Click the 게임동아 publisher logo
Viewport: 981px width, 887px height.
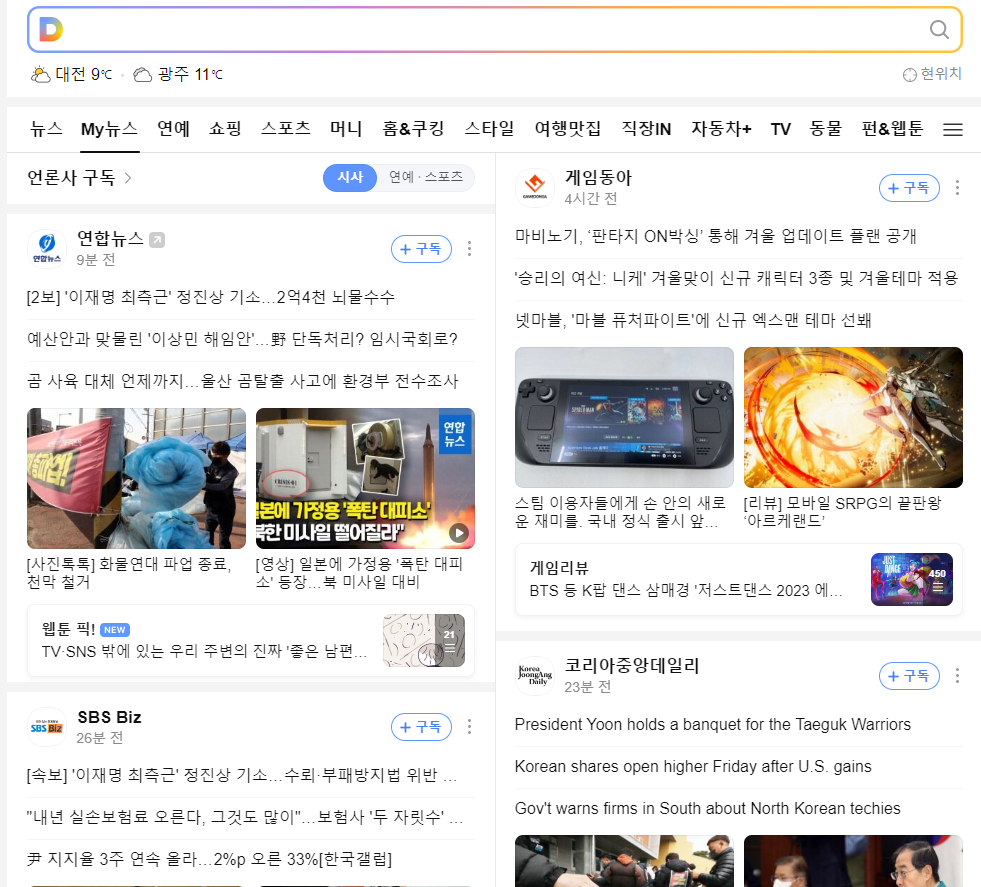pyautogui.click(x=535, y=187)
